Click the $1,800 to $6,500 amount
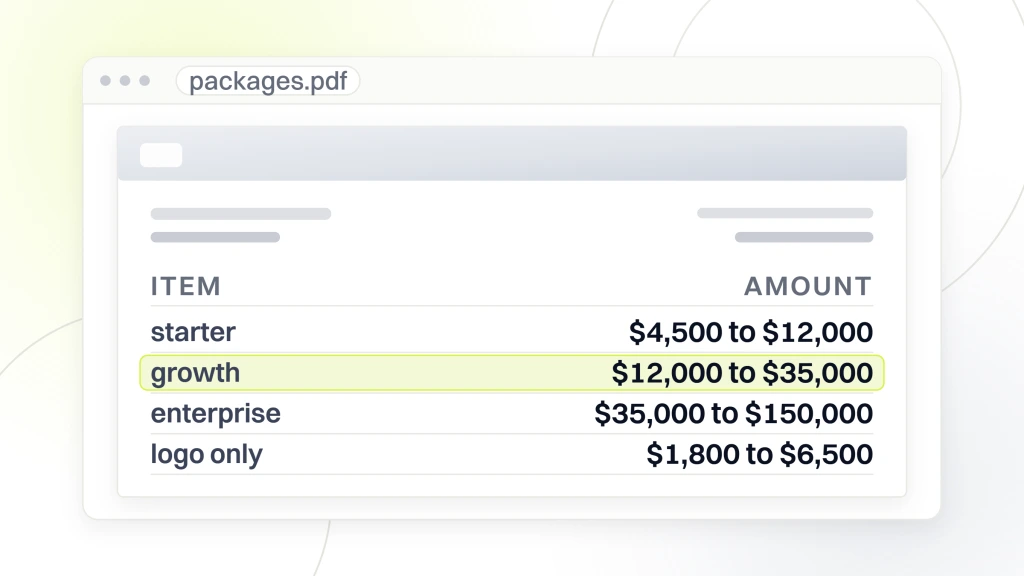This screenshot has width=1024, height=576. 760,454
